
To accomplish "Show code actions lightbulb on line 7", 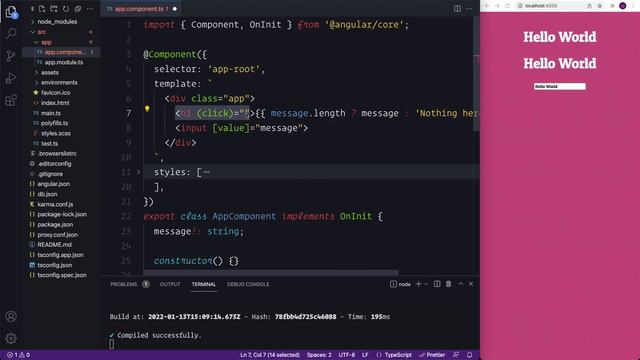I will click(x=147, y=109).
